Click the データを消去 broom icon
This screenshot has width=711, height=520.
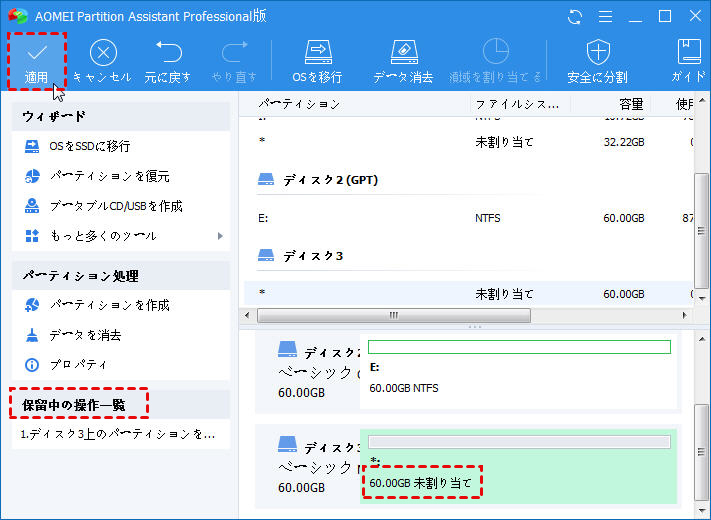click(x=32, y=335)
